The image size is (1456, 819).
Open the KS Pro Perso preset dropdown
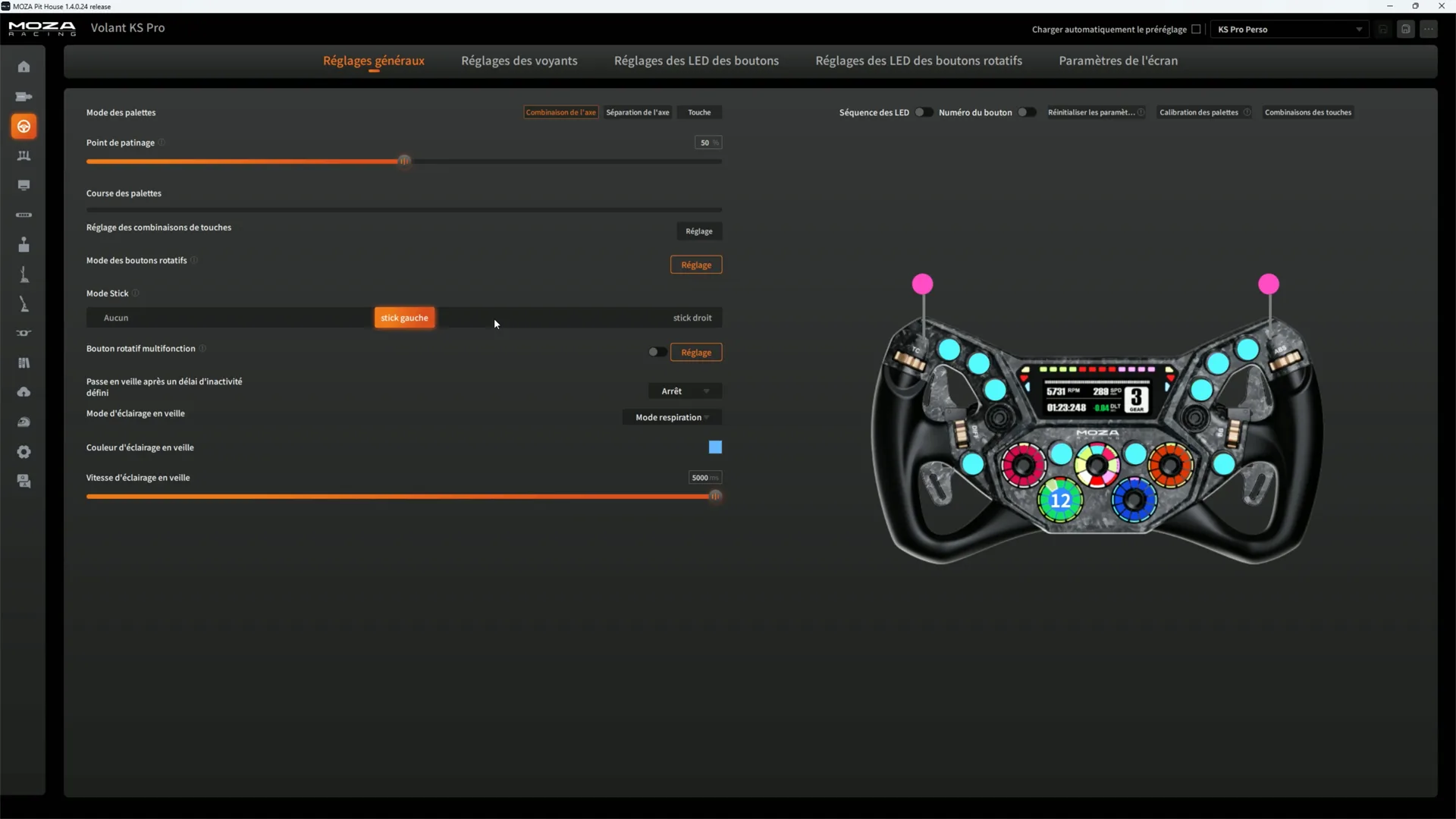click(1289, 30)
